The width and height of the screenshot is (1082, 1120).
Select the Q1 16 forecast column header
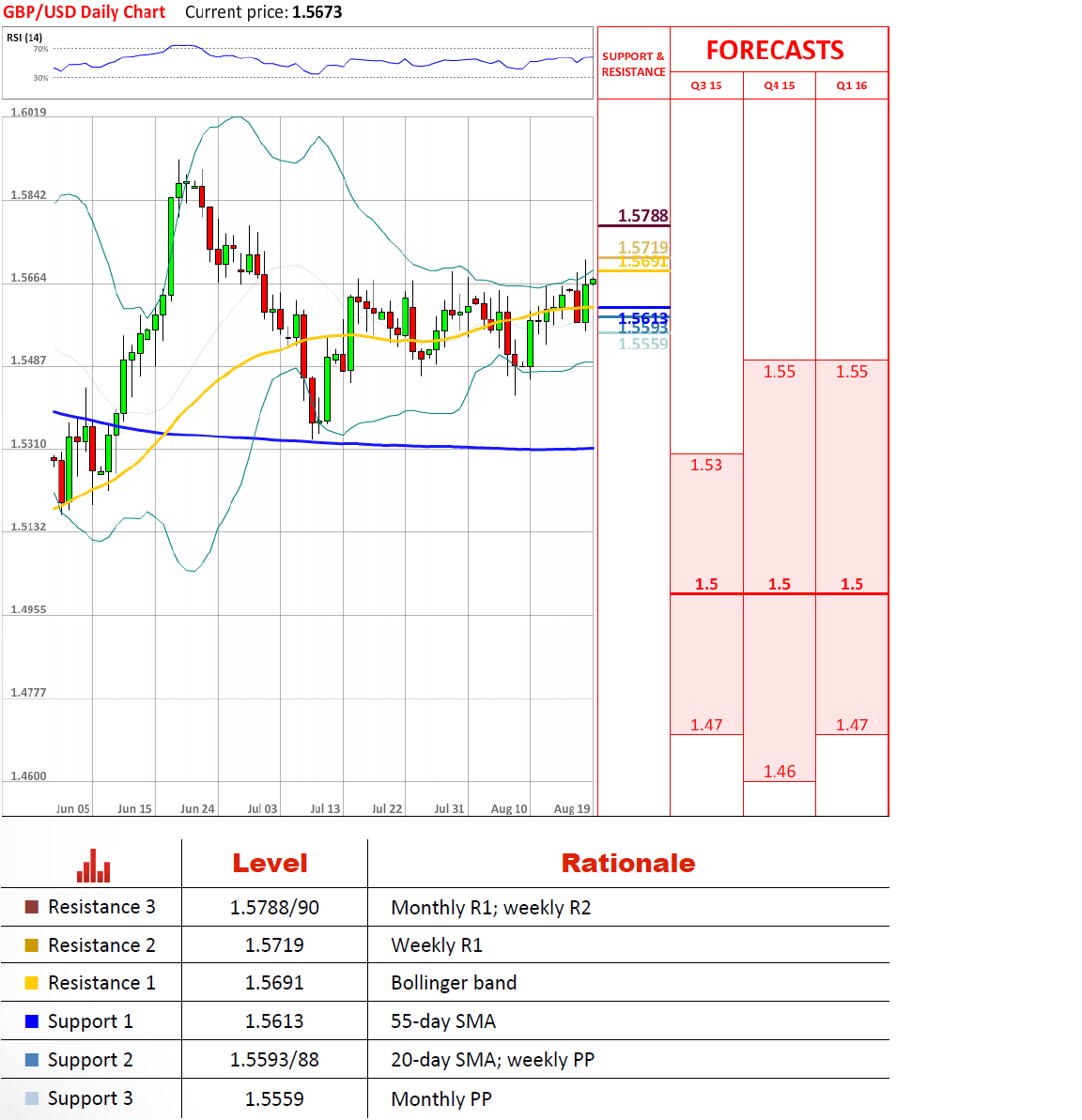(852, 85)
